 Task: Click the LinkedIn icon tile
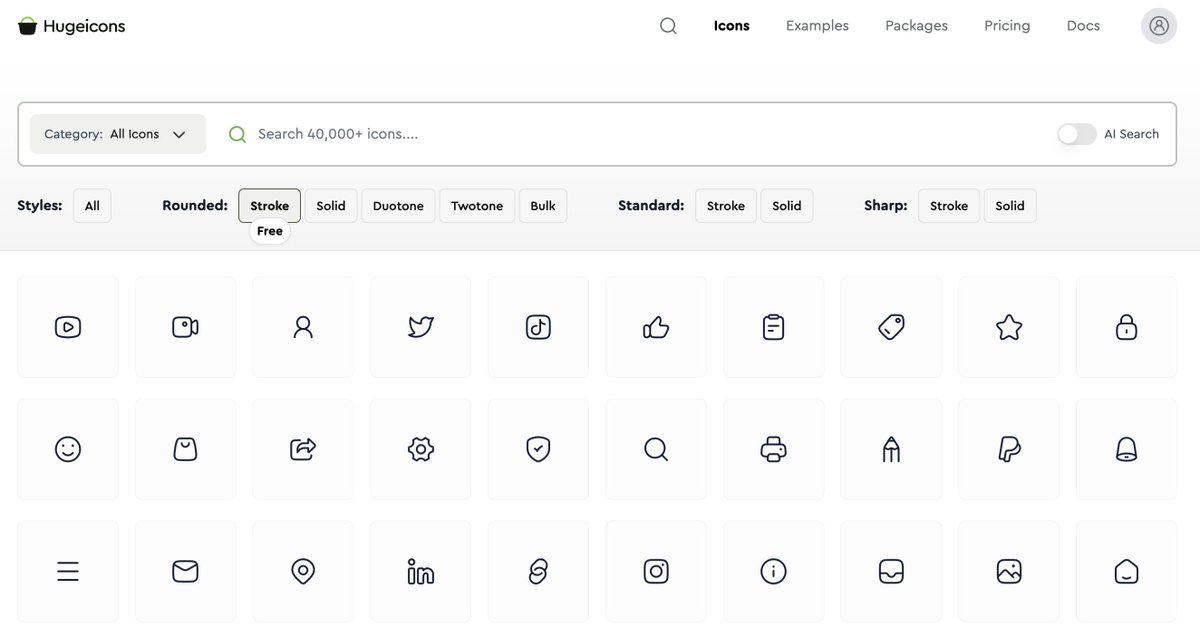click(x=420, y=571)
